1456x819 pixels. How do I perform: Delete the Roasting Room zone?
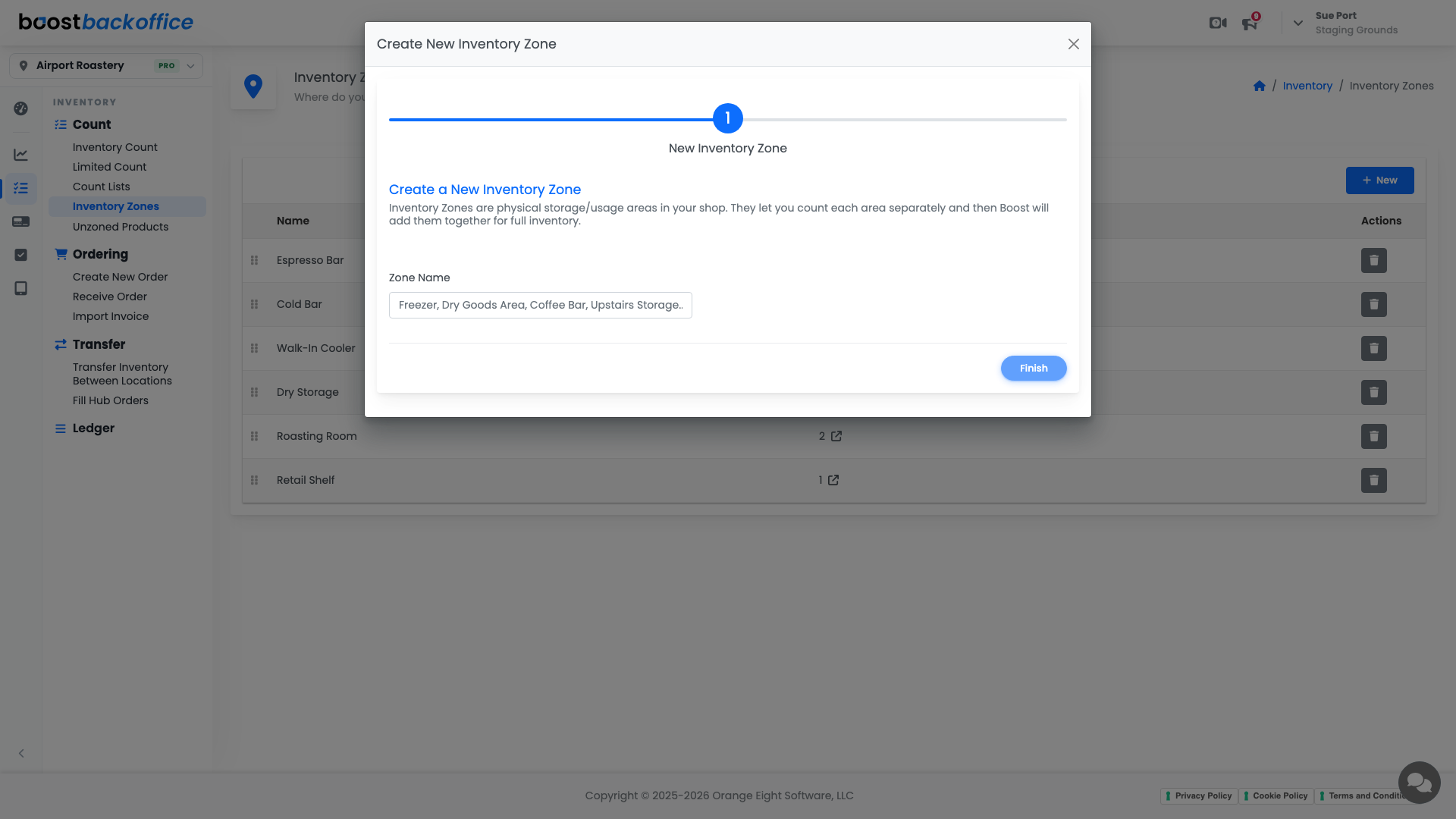[1373, 436]
